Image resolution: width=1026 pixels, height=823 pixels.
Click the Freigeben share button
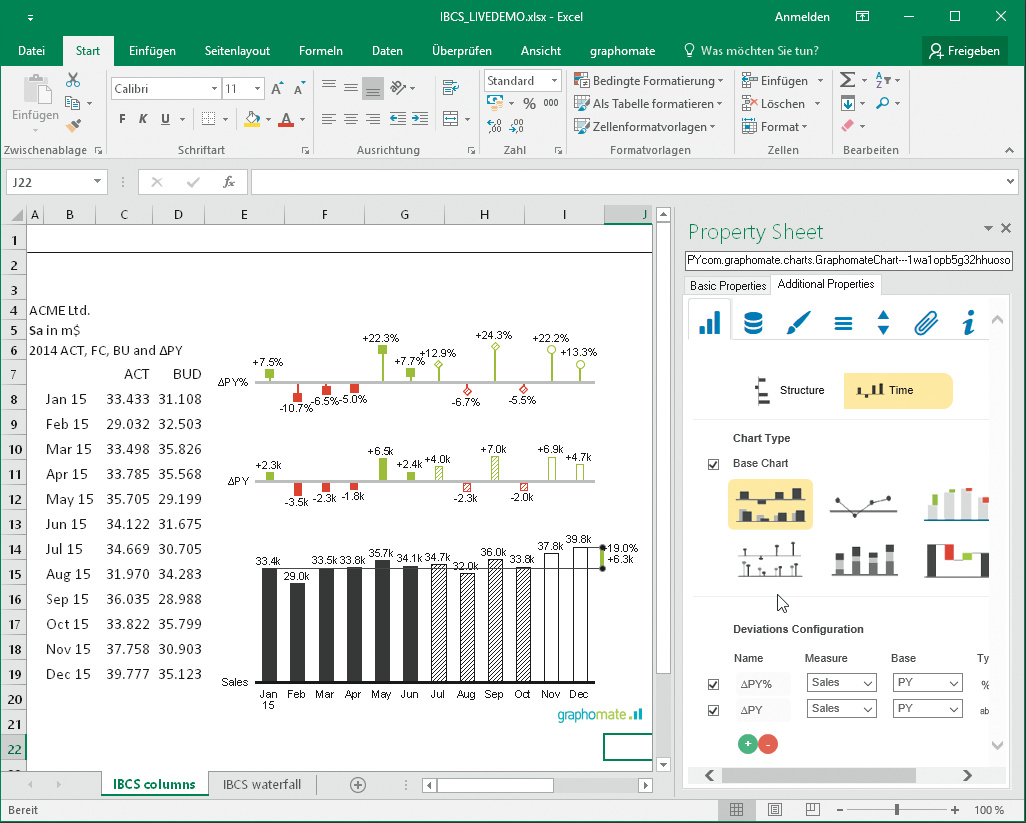pyautogui.click(x=963, y=51)
